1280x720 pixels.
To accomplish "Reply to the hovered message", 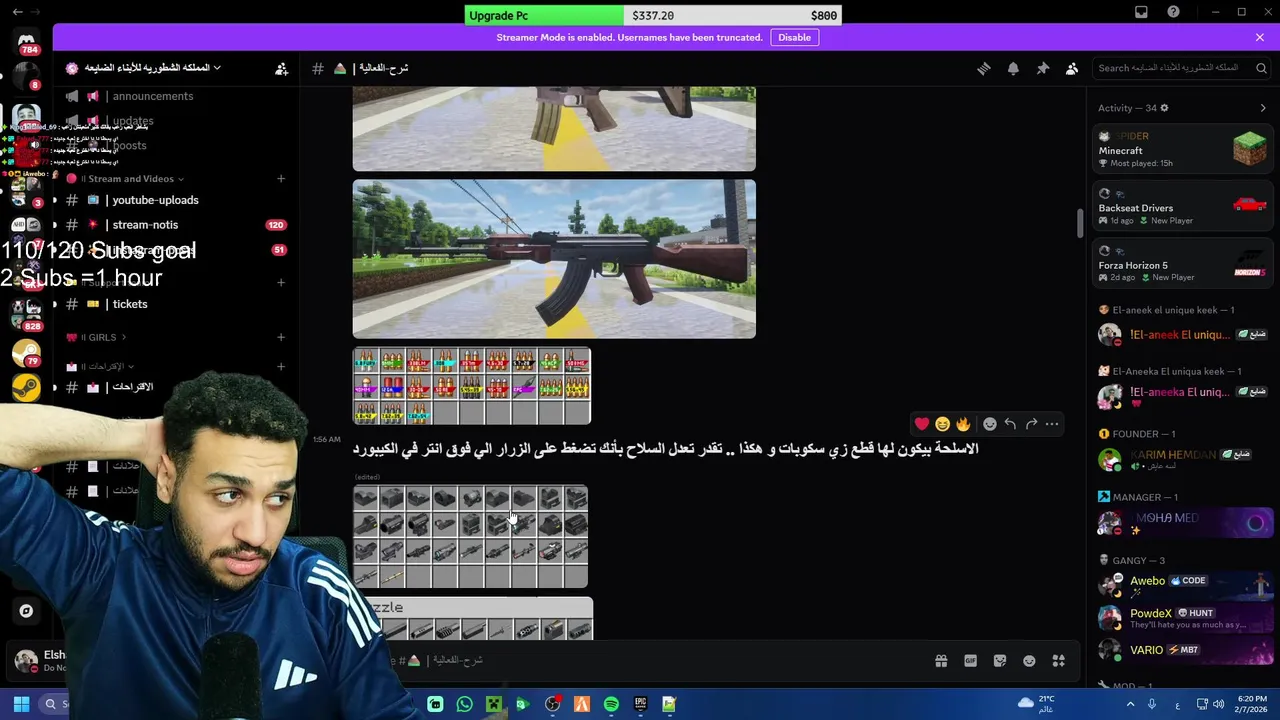I will point(1010,424).
